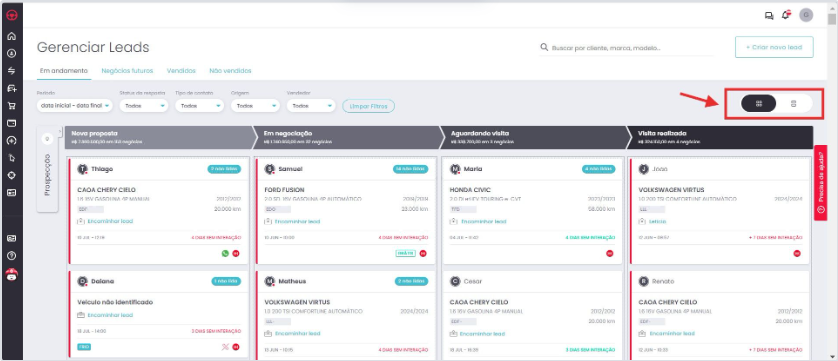Click Encaminhar lead on Samuel's card
The height and width of the screenshot is (361, 838).
click(x=297, y=221)
